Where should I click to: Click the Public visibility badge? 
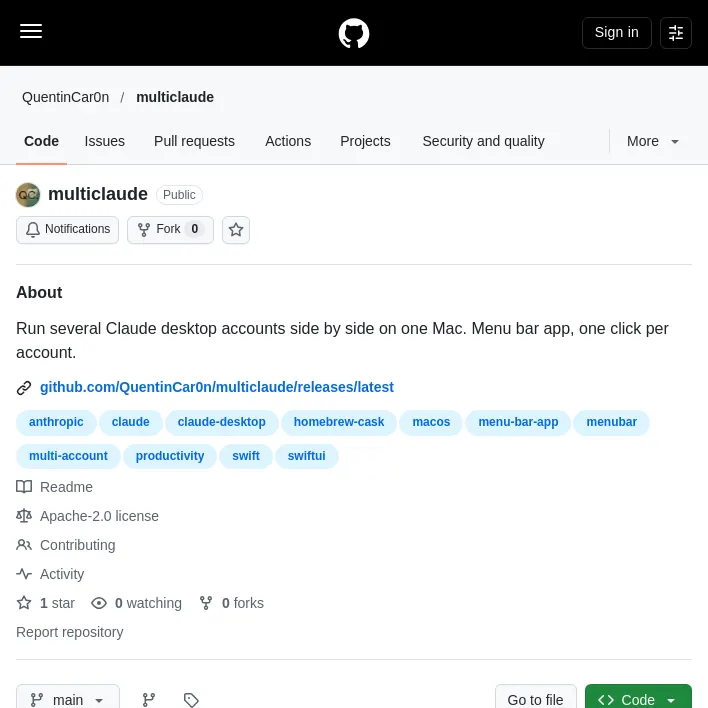pyautogui.click(x=179, y=195)
